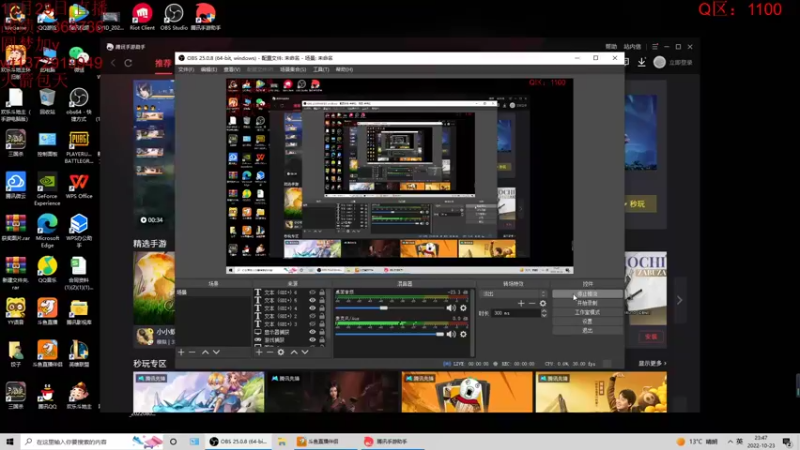Add a new scene with plus icon
800x450 pixels.
tap(181, 352)
